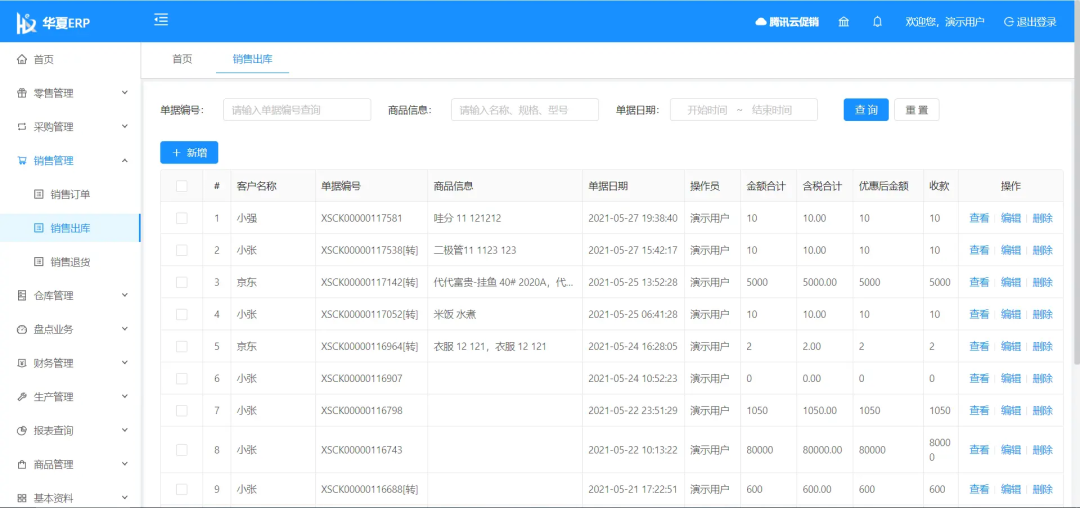Check the row checkbox for XSCK00000117142
1080x508 pixels.
181,282
